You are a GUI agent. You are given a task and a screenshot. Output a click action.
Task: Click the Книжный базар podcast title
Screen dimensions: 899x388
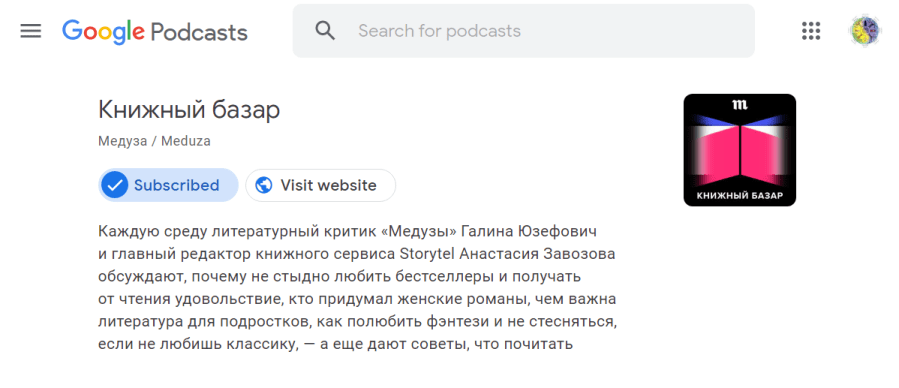point(189,109)
